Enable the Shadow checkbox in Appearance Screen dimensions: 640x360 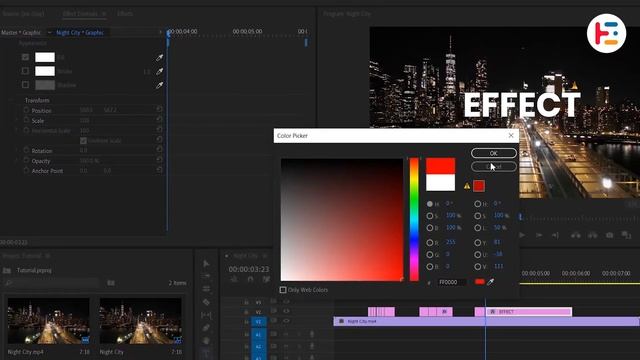tap(25, 85)
